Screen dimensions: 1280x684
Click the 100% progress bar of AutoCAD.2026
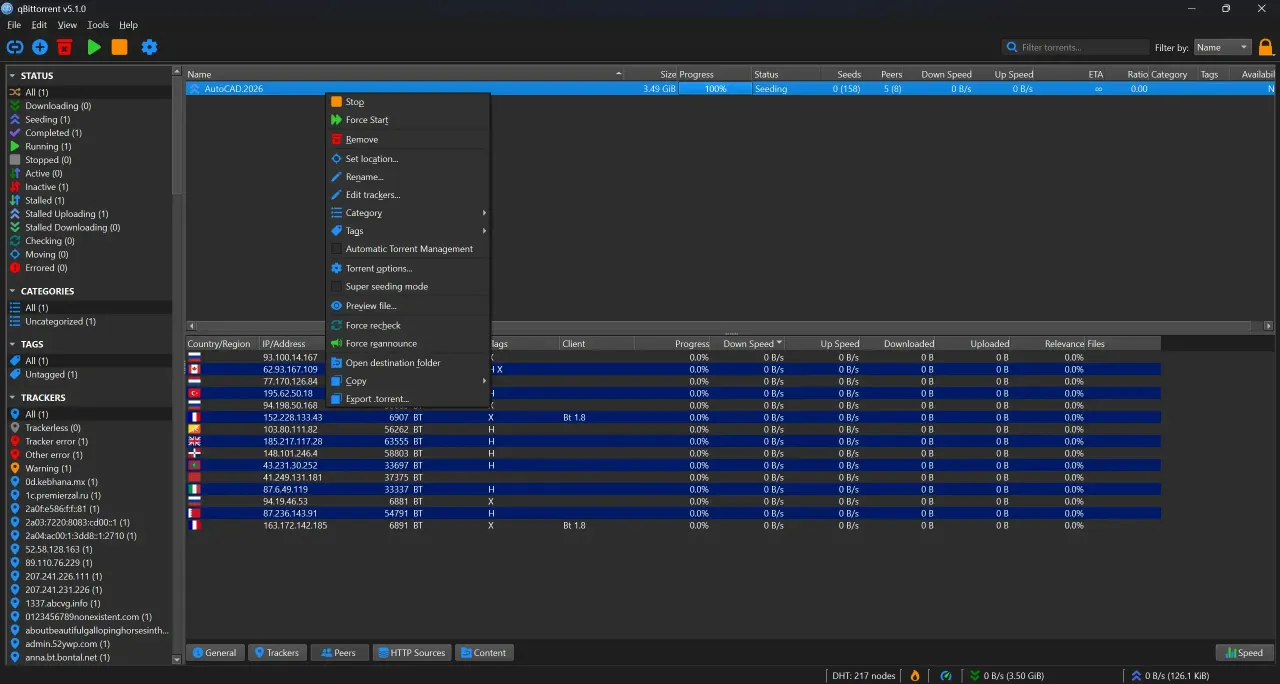[x=714, y=89]
